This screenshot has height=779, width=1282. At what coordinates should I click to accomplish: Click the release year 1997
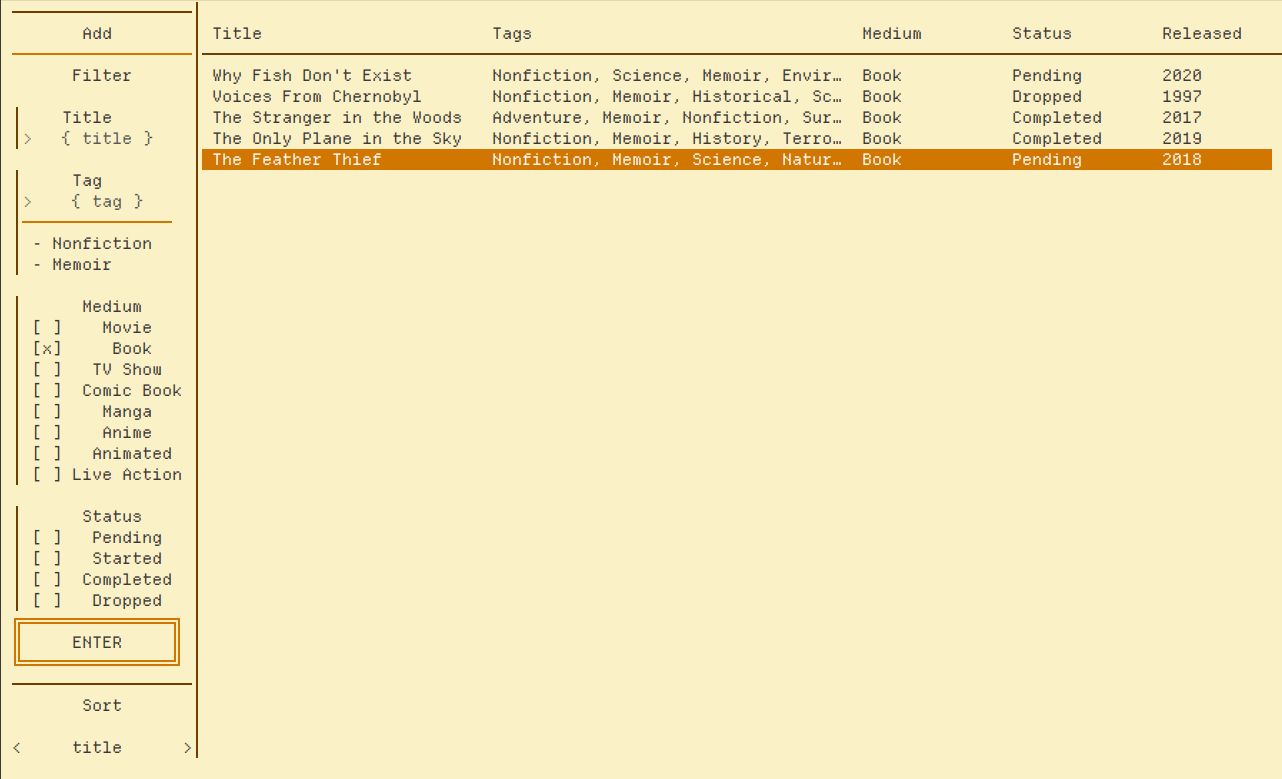coord(1182,96)
